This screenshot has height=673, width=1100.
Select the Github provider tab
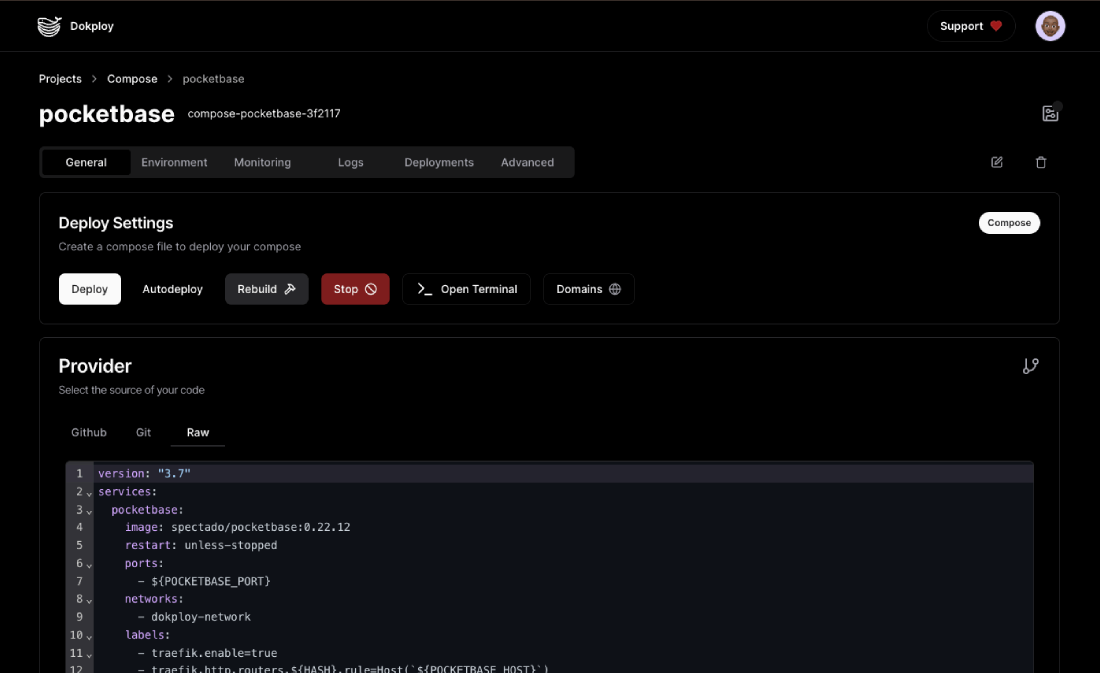[89, 432]
